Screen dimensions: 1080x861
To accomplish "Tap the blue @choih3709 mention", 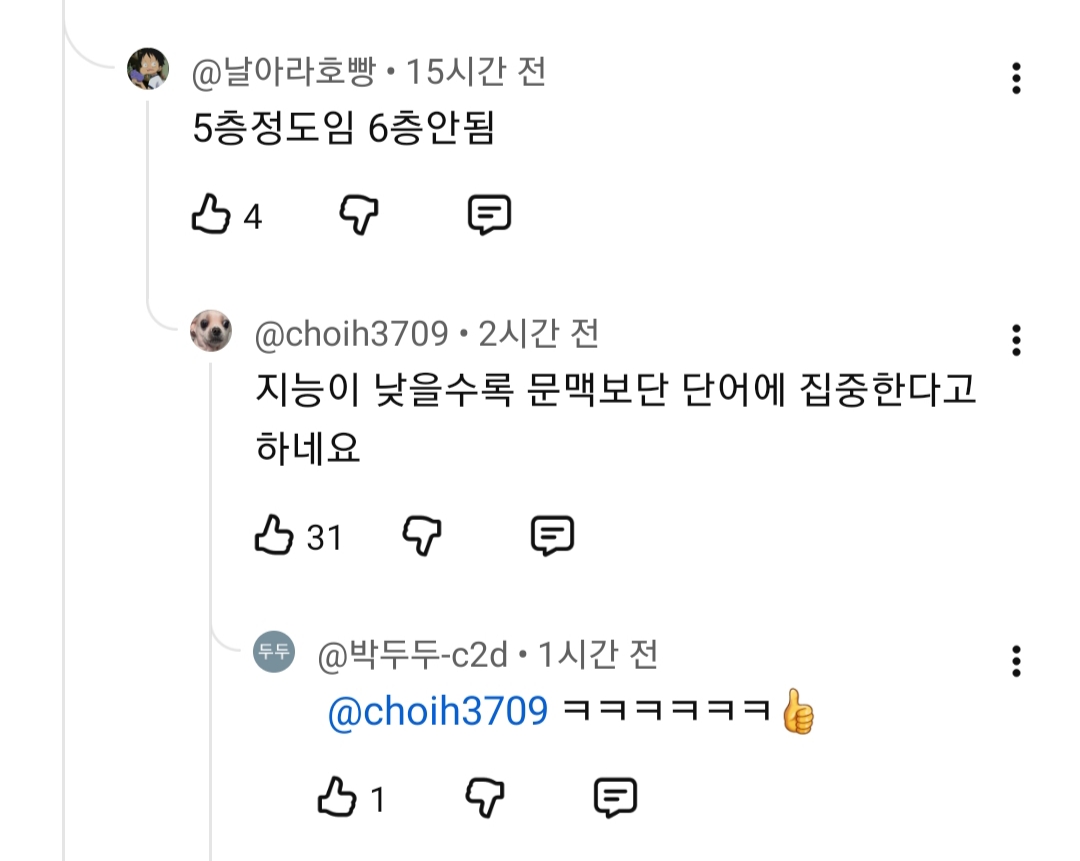I will (438, 712).
